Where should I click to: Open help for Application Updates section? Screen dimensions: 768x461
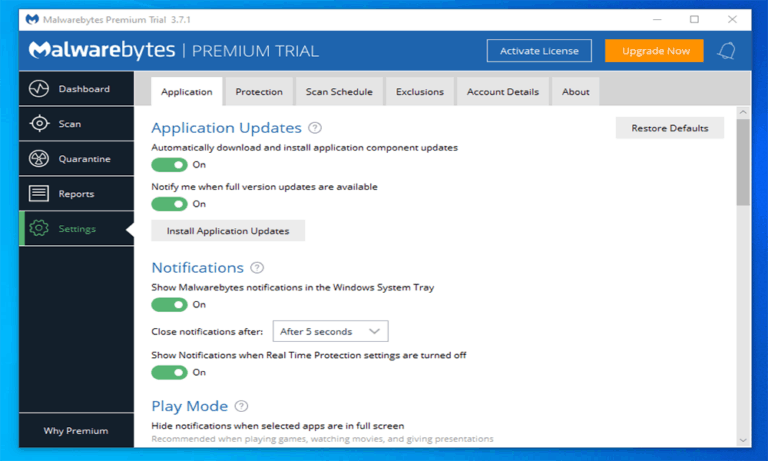[x=315, y=128]
